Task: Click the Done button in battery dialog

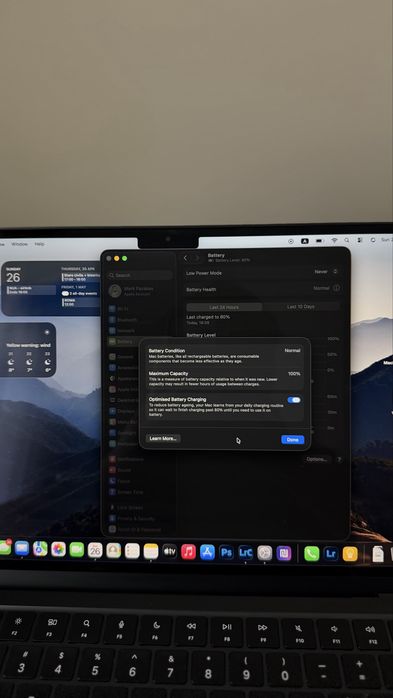Action: pos(292,440)
